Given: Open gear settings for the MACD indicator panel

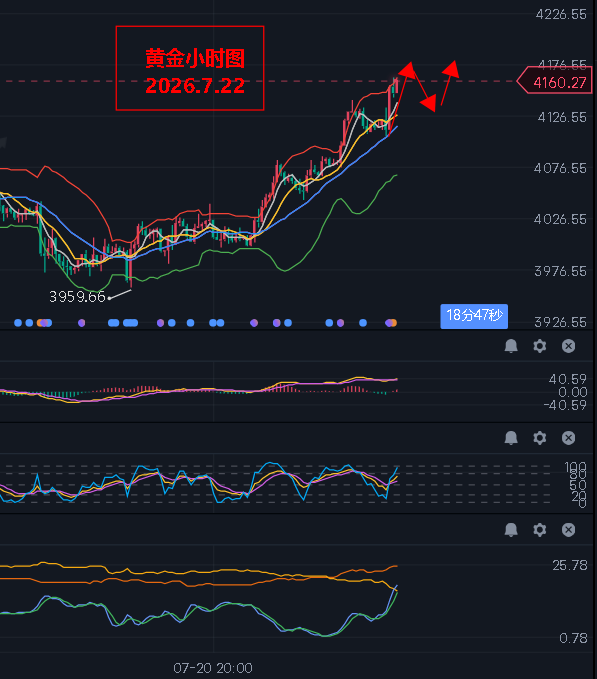Looking at the screenshot, I should (539, 346).
